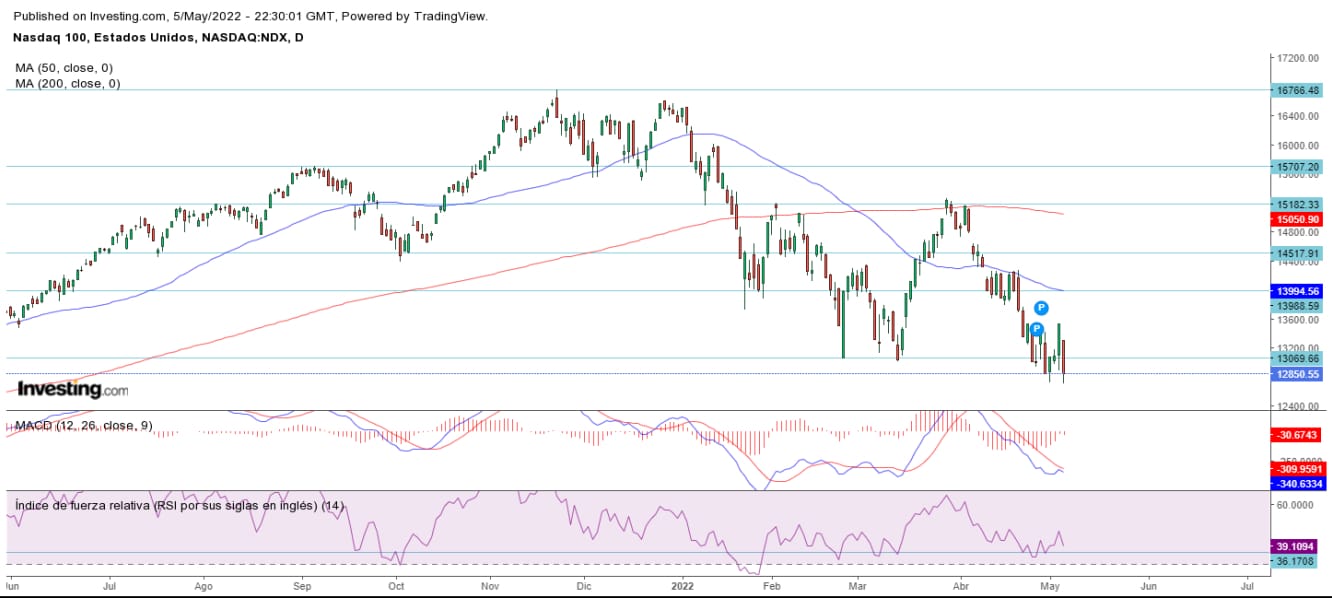Click the 15707.20 price level label

1298,166
